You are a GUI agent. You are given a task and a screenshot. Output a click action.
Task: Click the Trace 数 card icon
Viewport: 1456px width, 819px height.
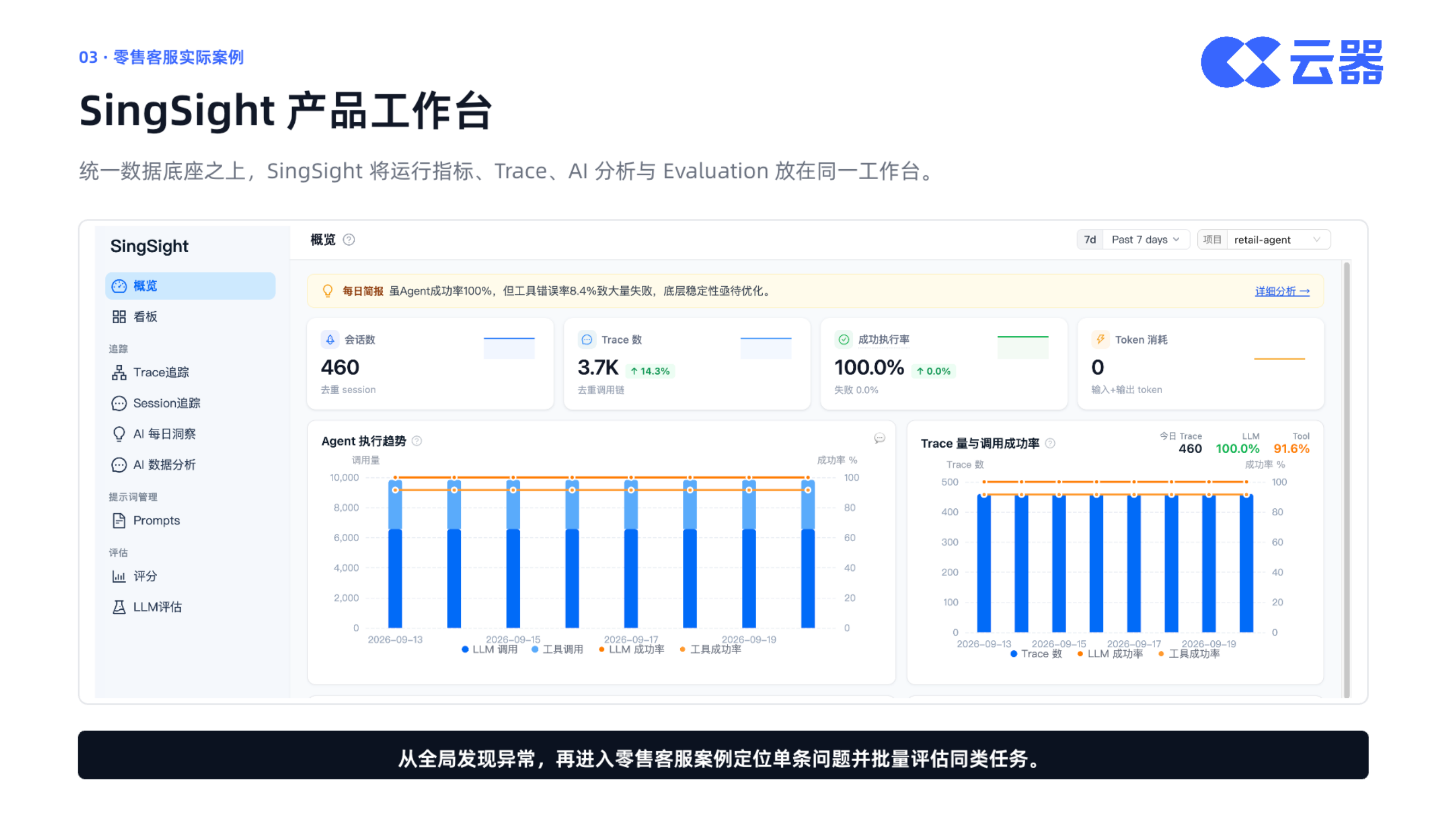587,339
